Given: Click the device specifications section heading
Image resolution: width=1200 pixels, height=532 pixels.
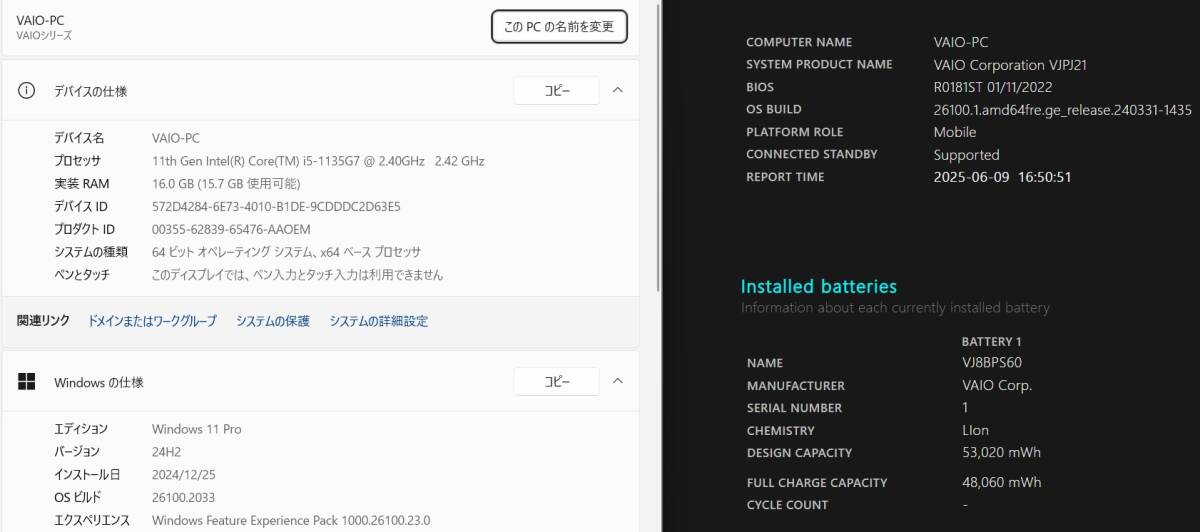Looking at the screenshot, I should (x=90, y=91).
